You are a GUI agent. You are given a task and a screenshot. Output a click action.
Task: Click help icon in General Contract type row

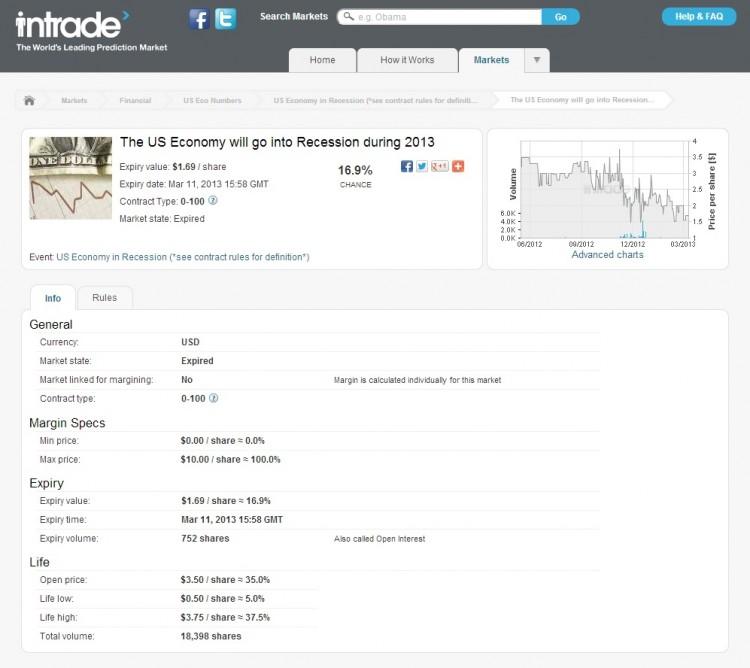tap(213, 398)
